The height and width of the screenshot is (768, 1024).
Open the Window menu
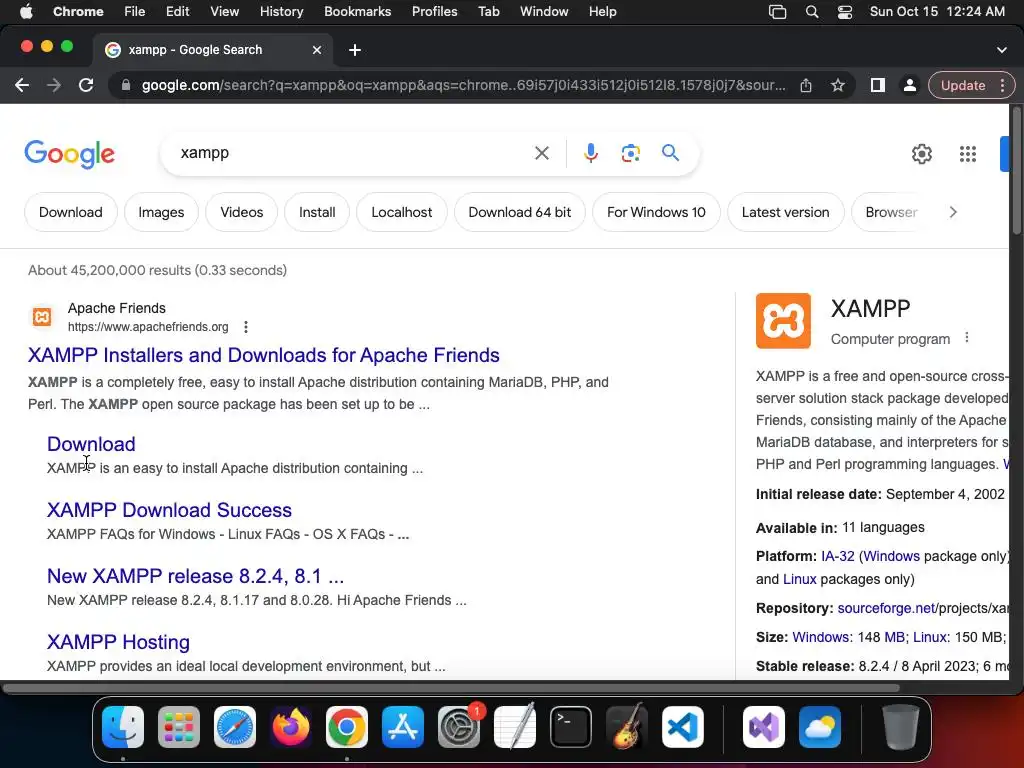pyautogui.click(x=544, y=12)
